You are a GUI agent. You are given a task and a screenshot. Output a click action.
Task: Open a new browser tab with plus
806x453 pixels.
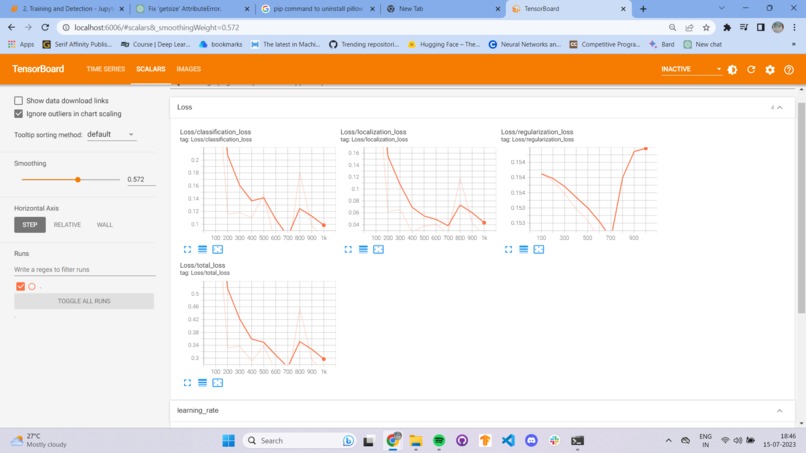[643, 9]
